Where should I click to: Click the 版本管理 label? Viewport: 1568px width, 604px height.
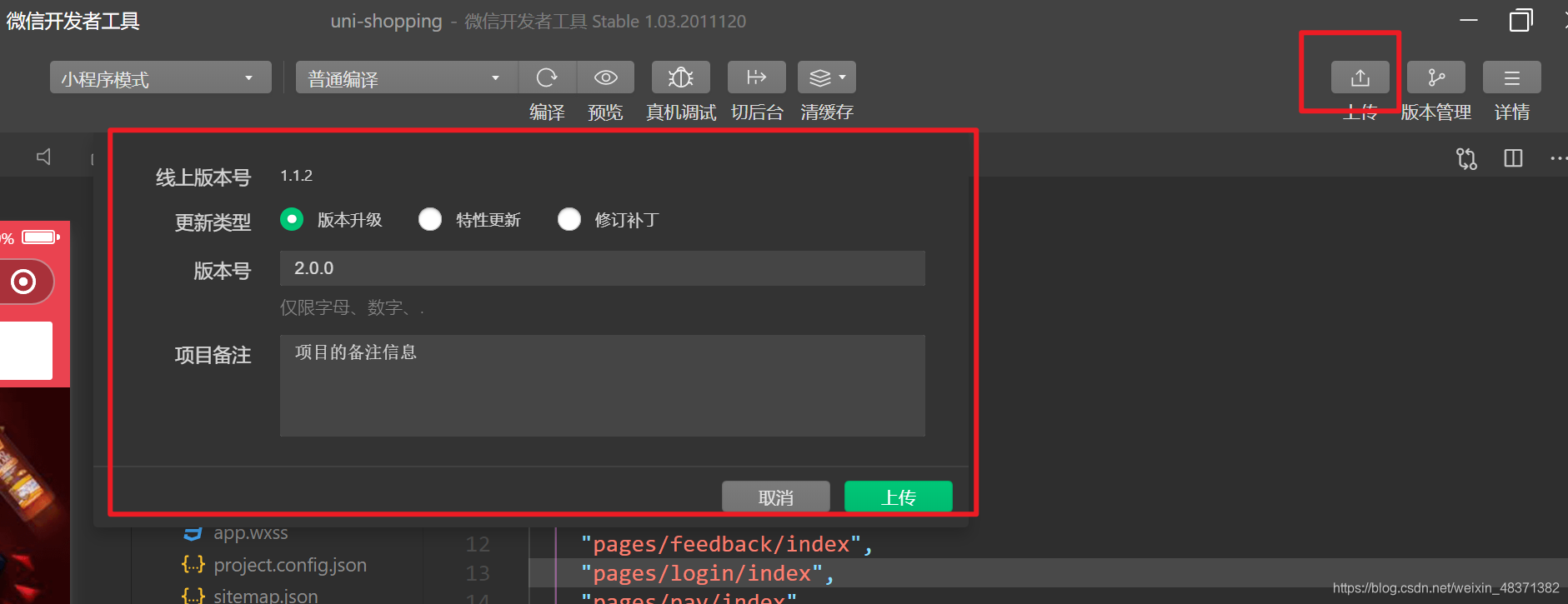click(1435, 112)
